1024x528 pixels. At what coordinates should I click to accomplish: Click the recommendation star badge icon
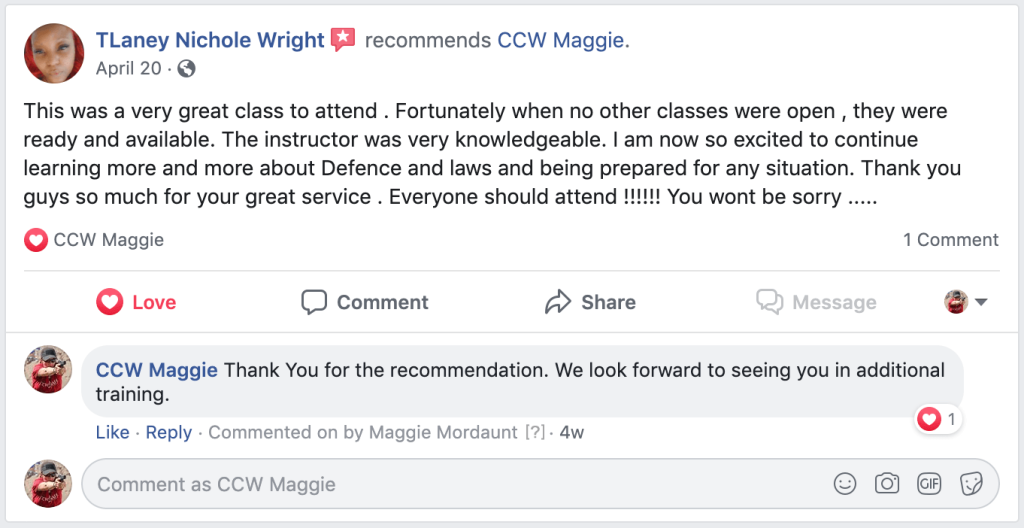click(x=343, y=40)
